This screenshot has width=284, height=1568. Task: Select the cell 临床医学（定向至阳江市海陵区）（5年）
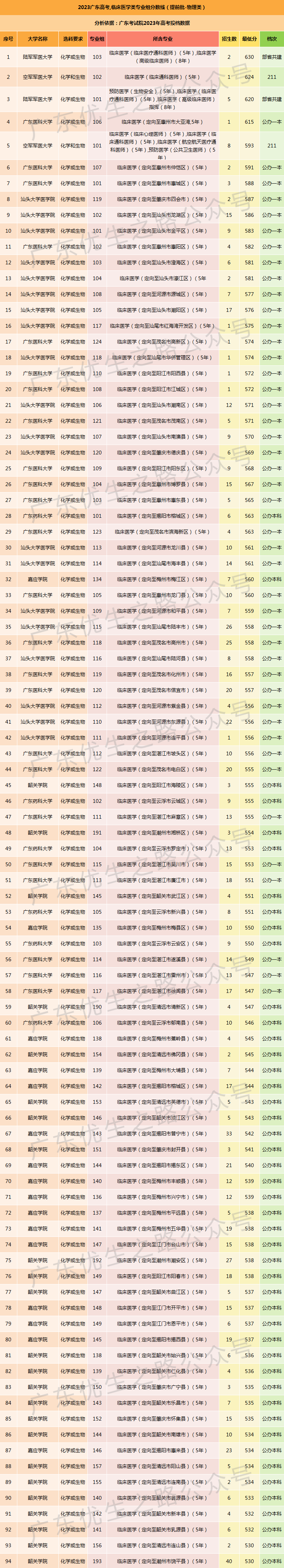point(162,785)
